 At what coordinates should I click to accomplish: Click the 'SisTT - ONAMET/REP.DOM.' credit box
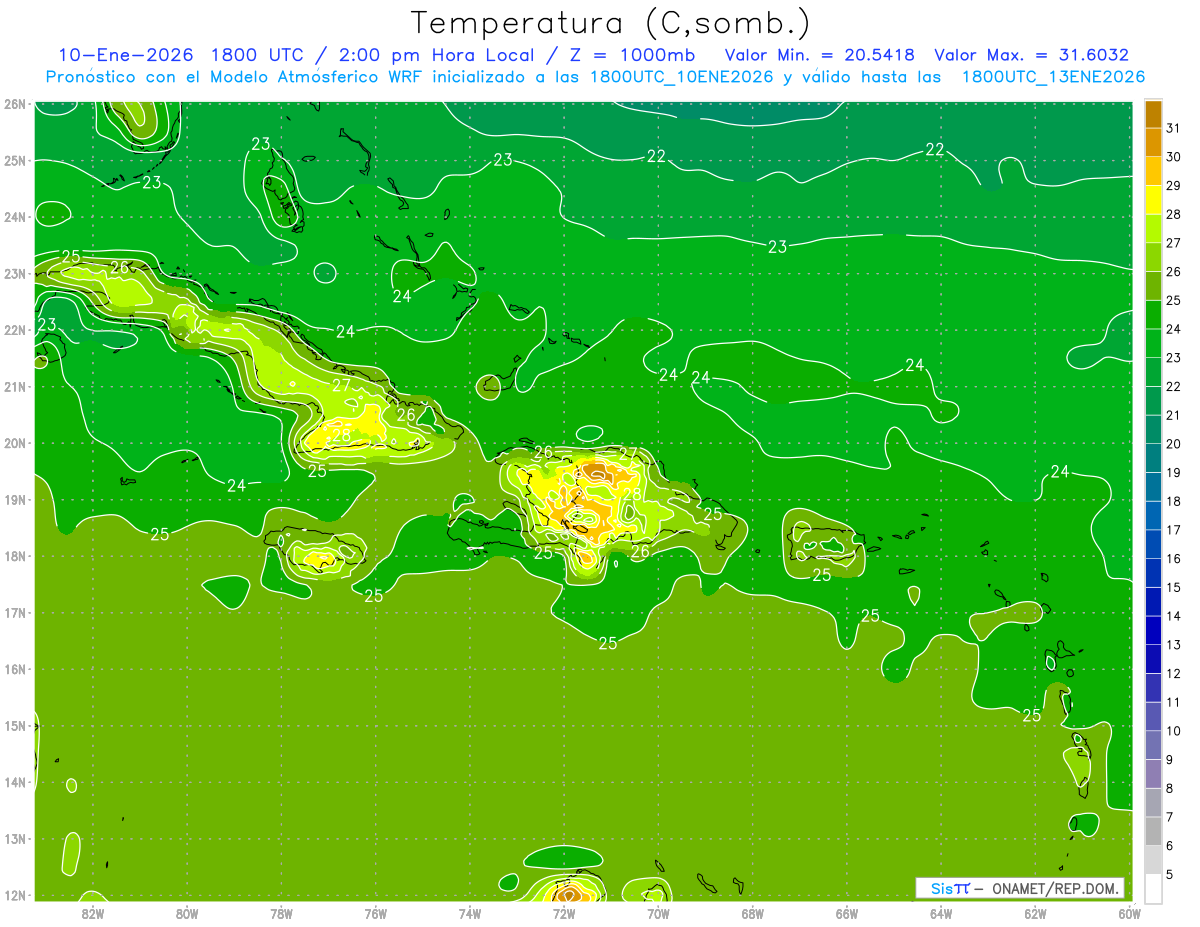(1019, 888)
